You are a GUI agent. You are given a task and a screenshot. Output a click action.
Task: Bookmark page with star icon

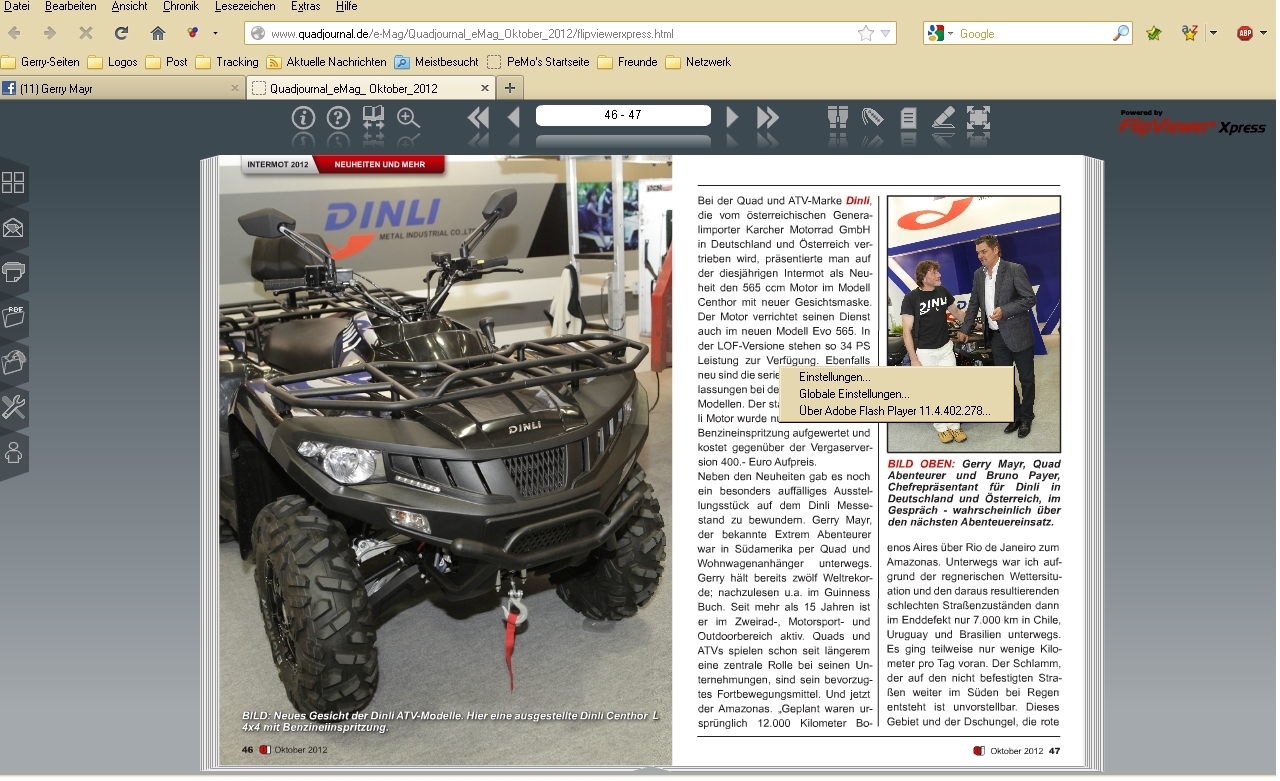pos(866,33)
